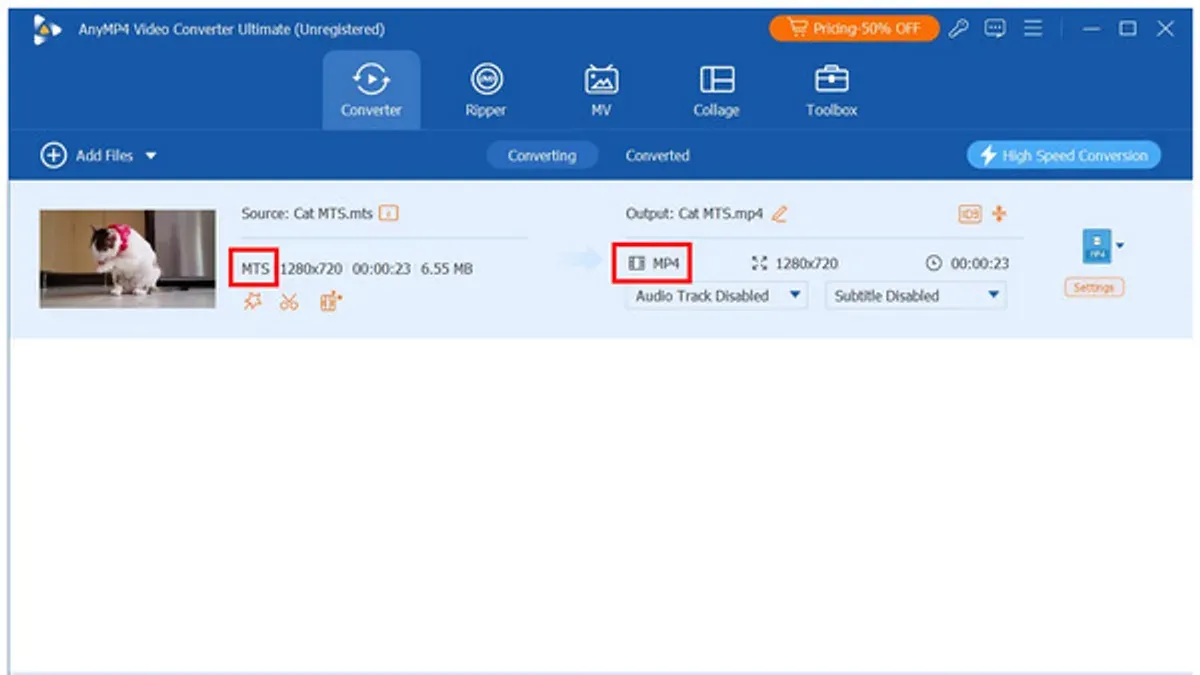Open the edit effects star-wand icon
This screenshot has height=675, width=1200.
point(253,301)
